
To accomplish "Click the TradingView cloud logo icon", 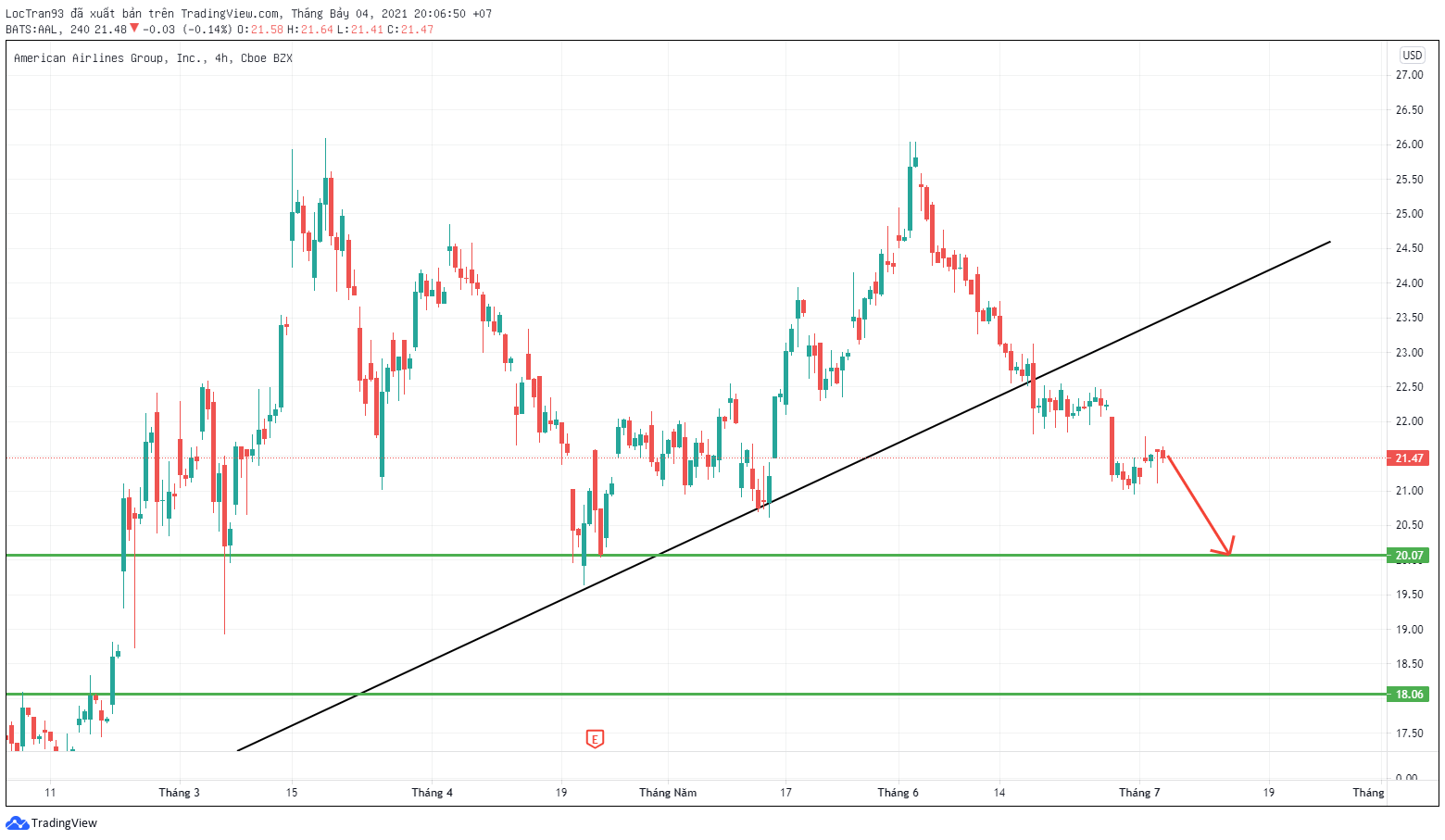I will point(17,822).
